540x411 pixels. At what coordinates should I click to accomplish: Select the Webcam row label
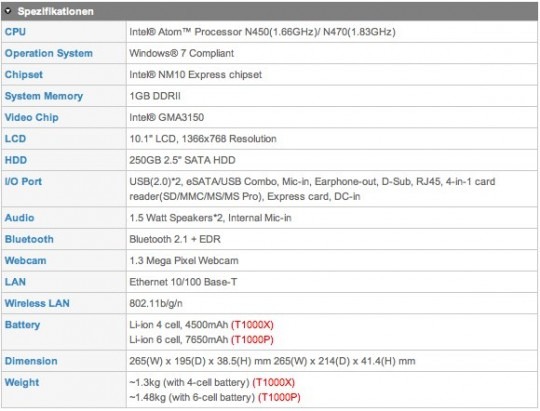(x=25, y=260)
